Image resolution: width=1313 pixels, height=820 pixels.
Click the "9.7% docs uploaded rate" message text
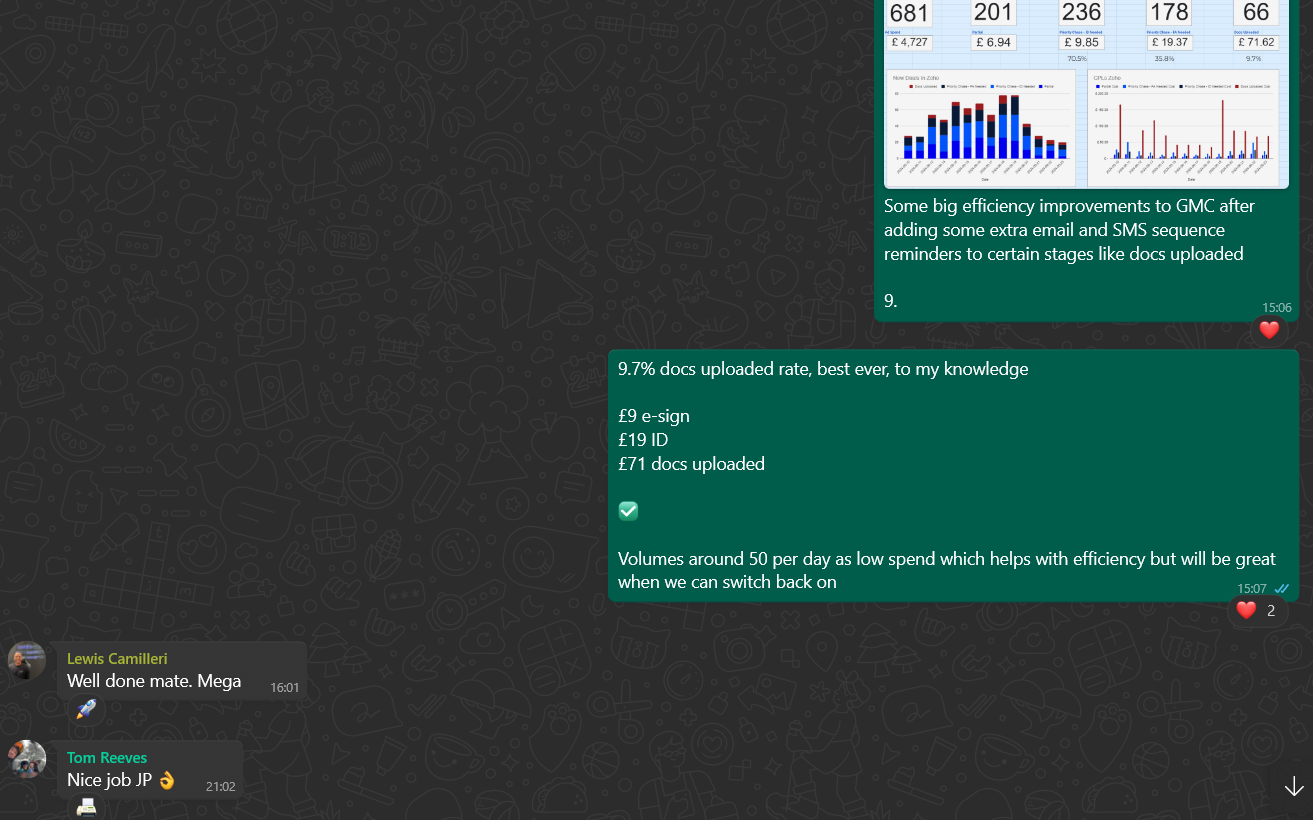(x=822, y=369)
